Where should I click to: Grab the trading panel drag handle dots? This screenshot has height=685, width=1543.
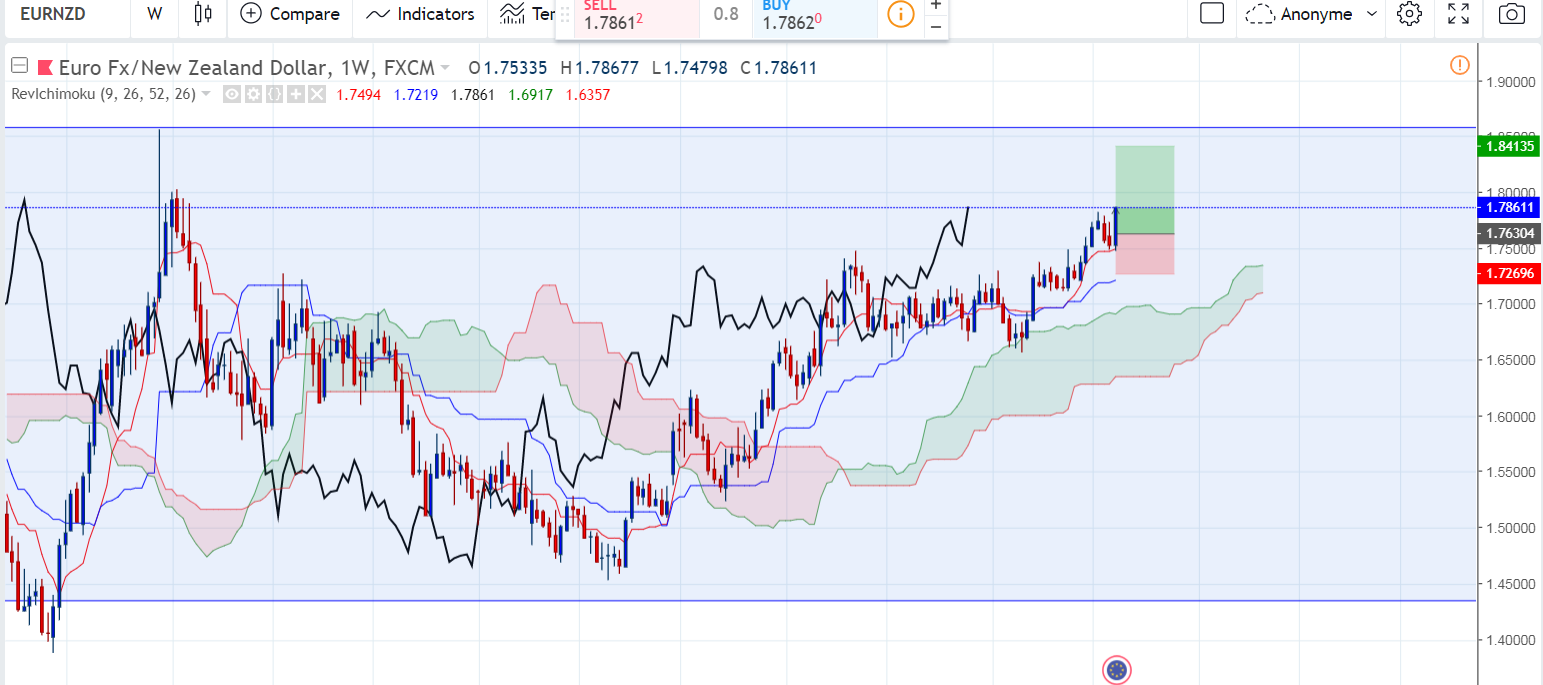tap(565, 14)
